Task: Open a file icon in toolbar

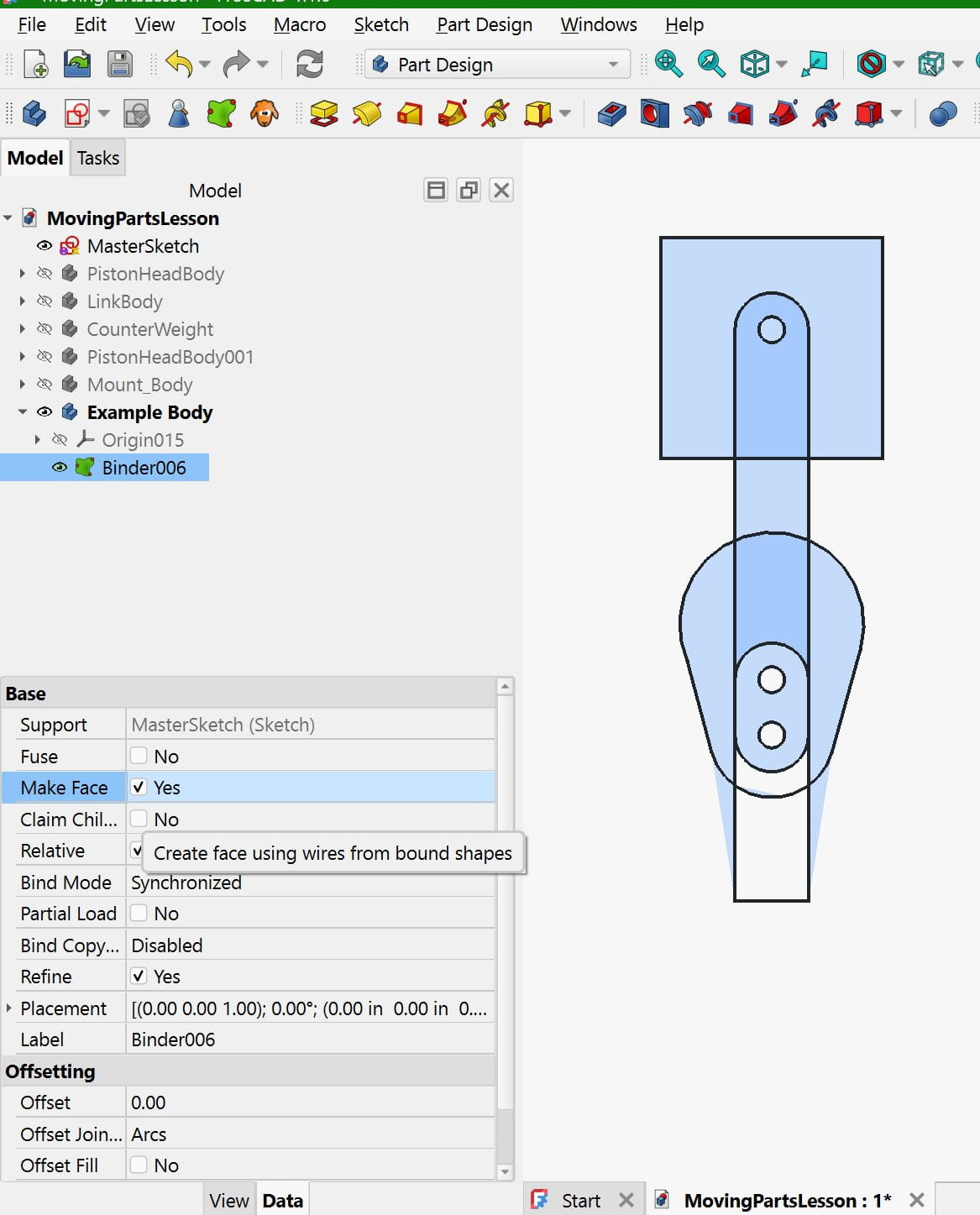Action: point(77,64)
